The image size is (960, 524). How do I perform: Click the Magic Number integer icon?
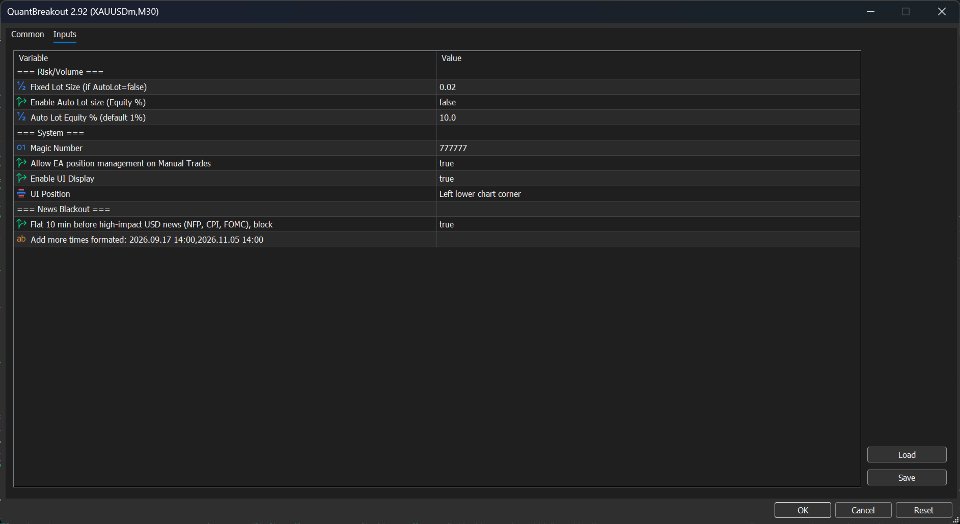tap(21, 148)
